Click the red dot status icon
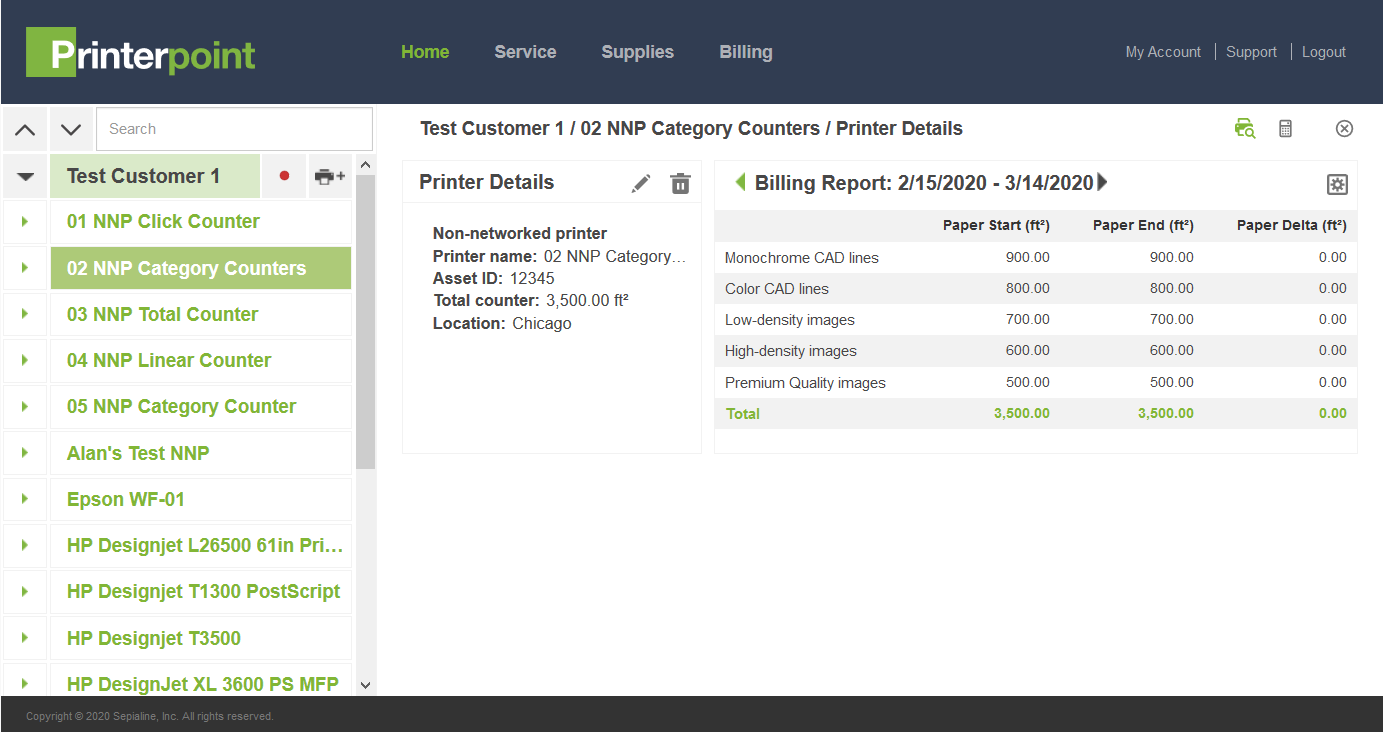 point(284,176)
